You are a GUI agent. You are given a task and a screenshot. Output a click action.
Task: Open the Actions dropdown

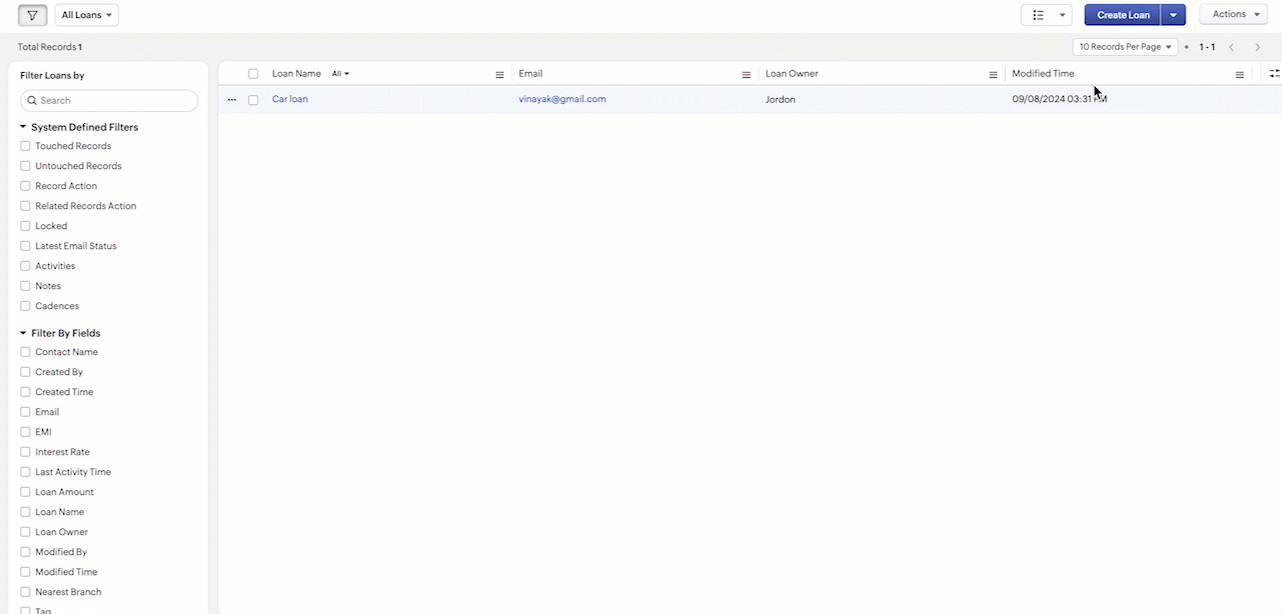pyautogui.click(x=1233, y=14)
